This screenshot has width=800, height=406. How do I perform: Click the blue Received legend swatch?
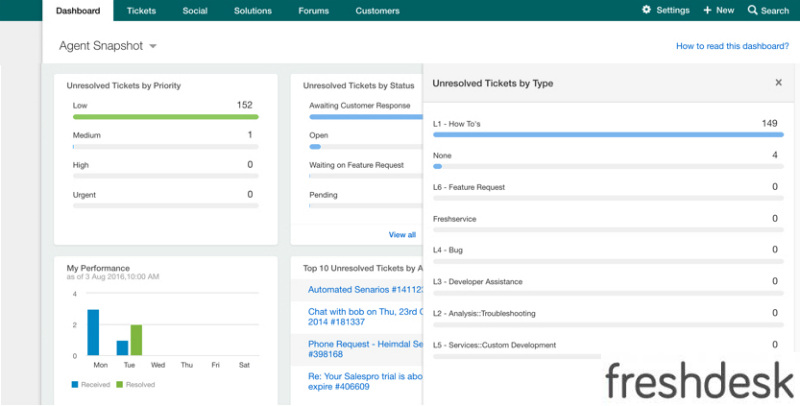click(x=75, y=383)
